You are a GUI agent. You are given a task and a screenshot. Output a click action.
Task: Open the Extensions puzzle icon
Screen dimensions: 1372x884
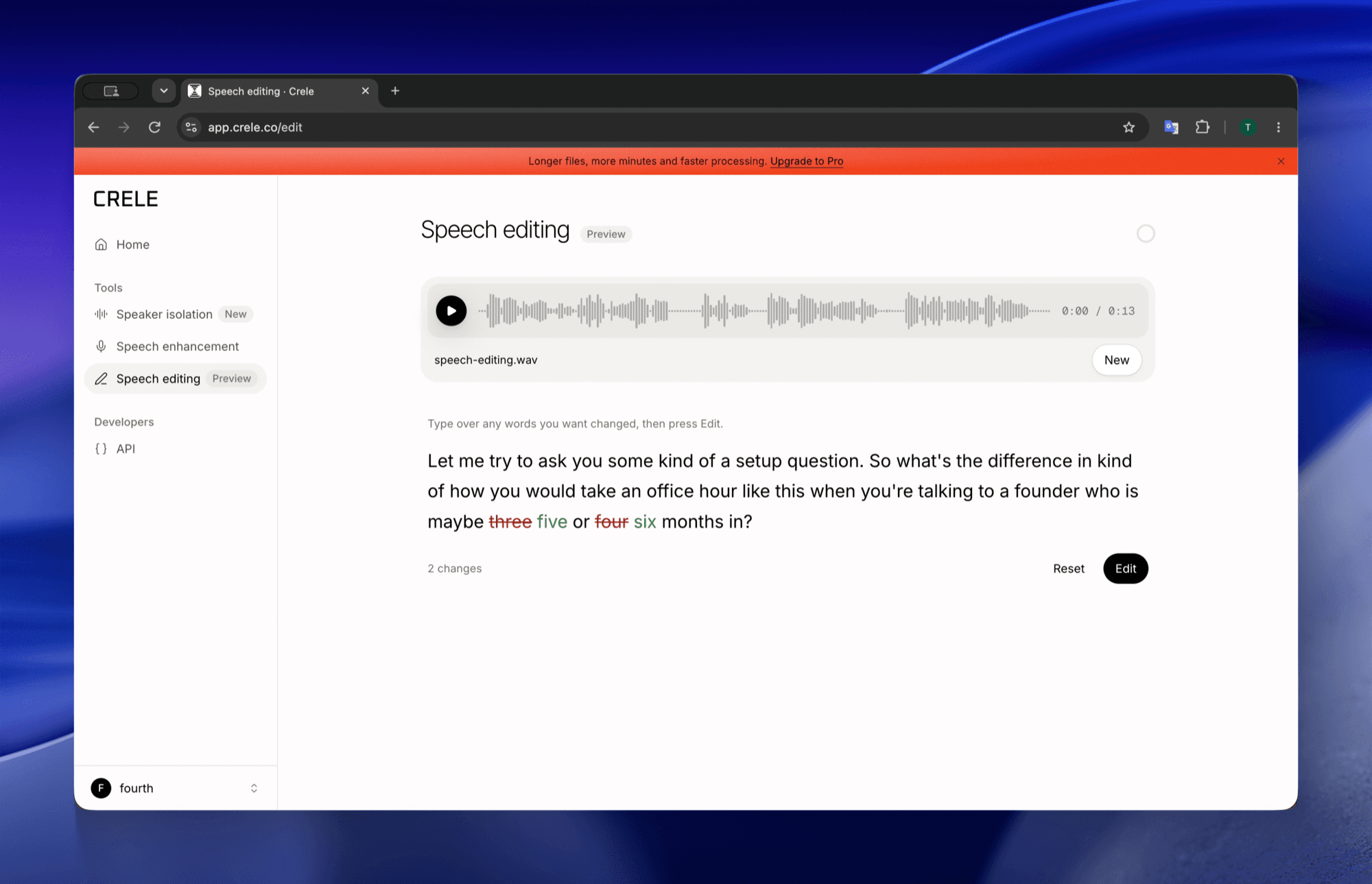[x=1202, y=127]
